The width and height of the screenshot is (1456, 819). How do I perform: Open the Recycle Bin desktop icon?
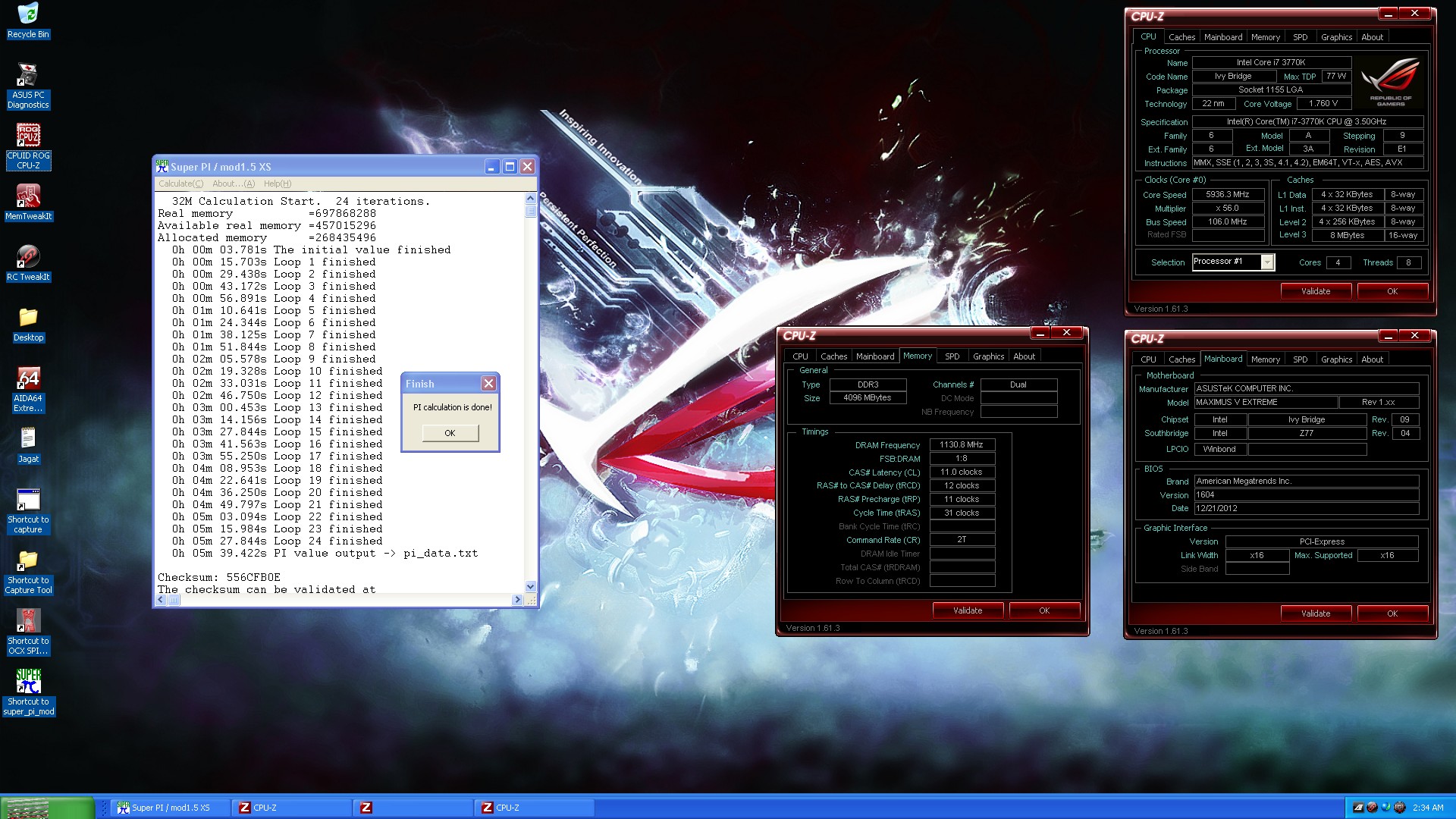(28, 15)
